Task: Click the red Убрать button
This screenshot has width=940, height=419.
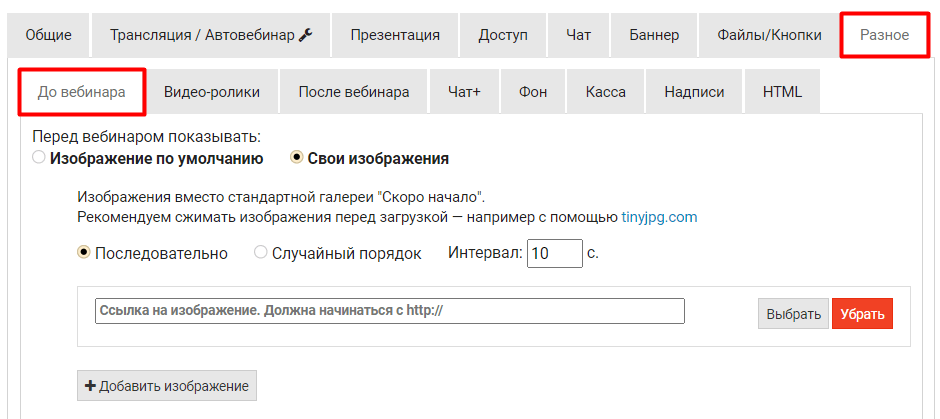Action: tap(862, 313)
